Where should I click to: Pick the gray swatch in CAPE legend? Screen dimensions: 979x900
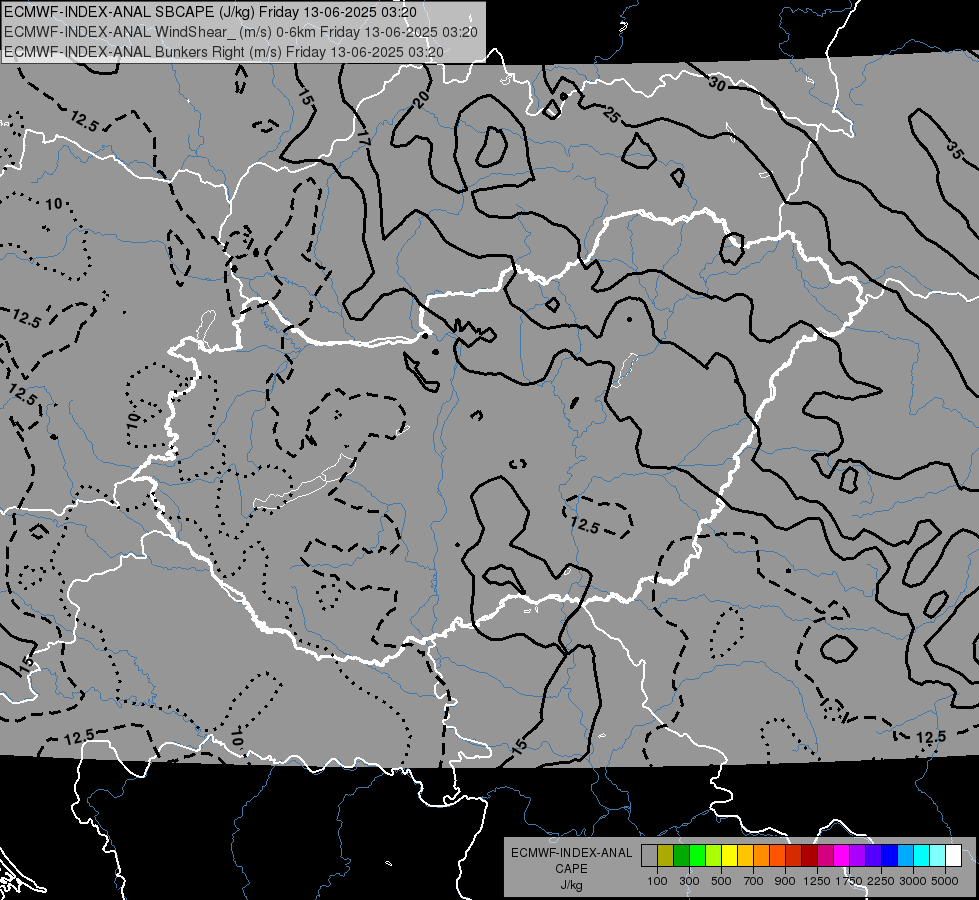pos(649,855)
